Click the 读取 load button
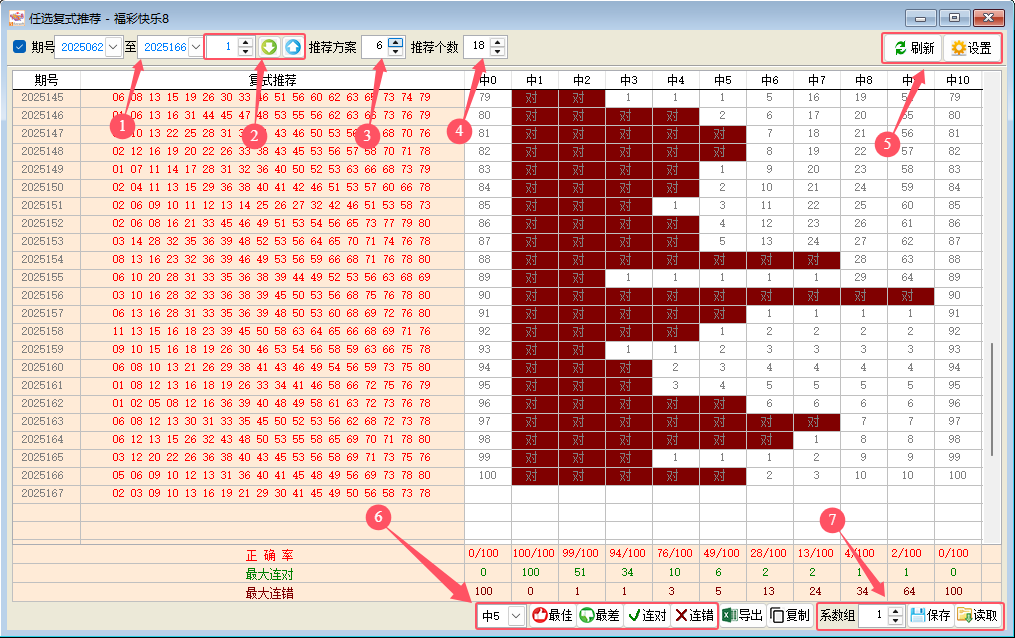 pyautogui.click(x=976, y=616)
